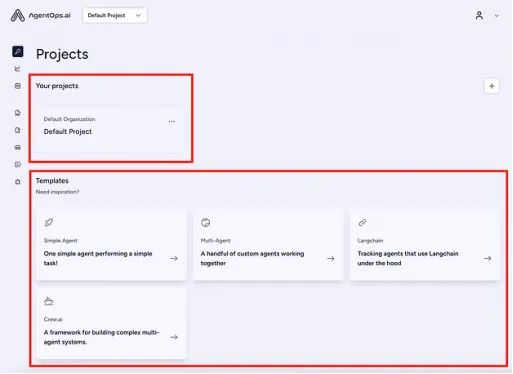The image size is (513, 374).
Task: Click the AgentOps.ai logo
Action: pos(40,15)
